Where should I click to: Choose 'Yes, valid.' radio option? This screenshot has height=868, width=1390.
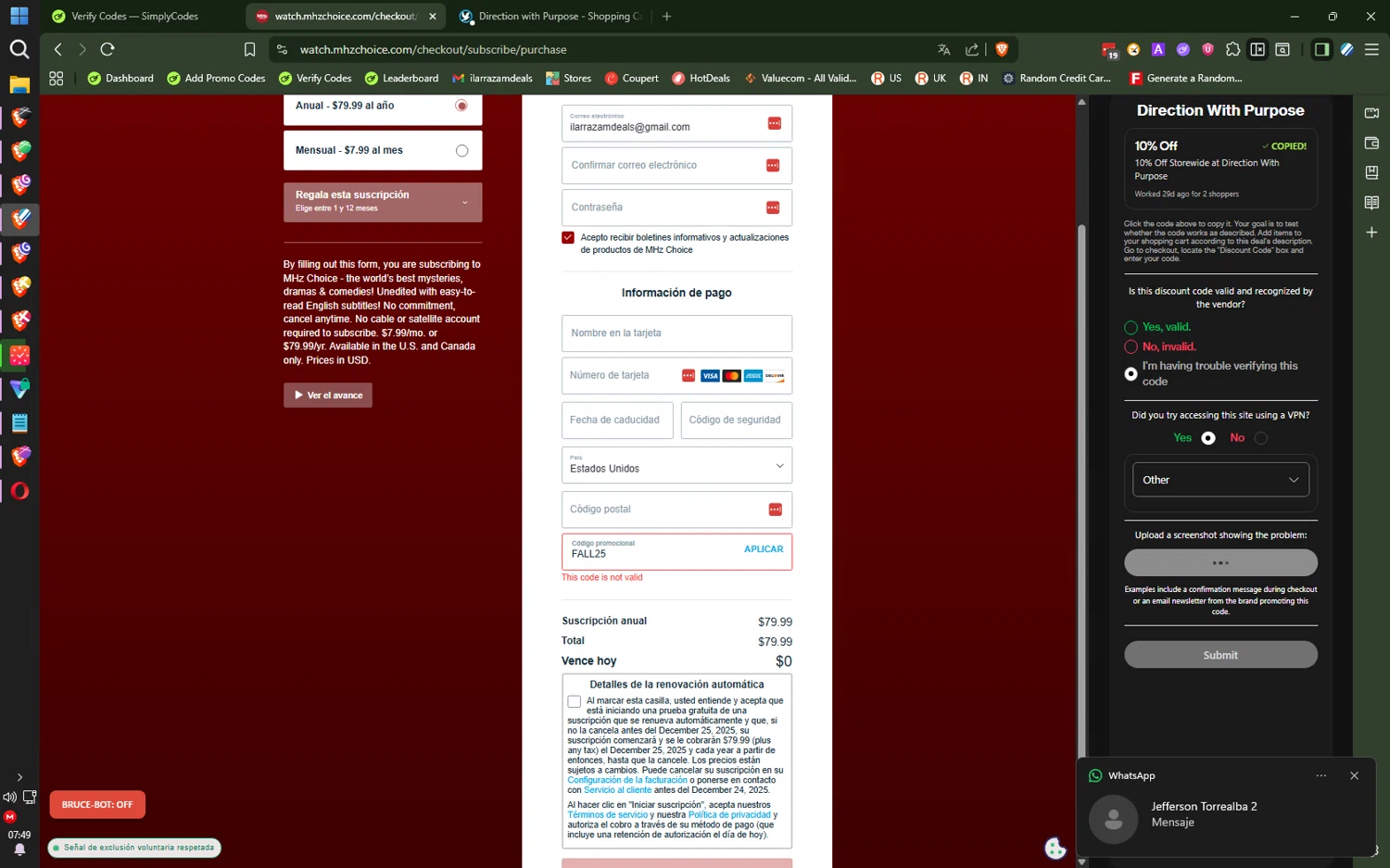tap(1131, 327)
